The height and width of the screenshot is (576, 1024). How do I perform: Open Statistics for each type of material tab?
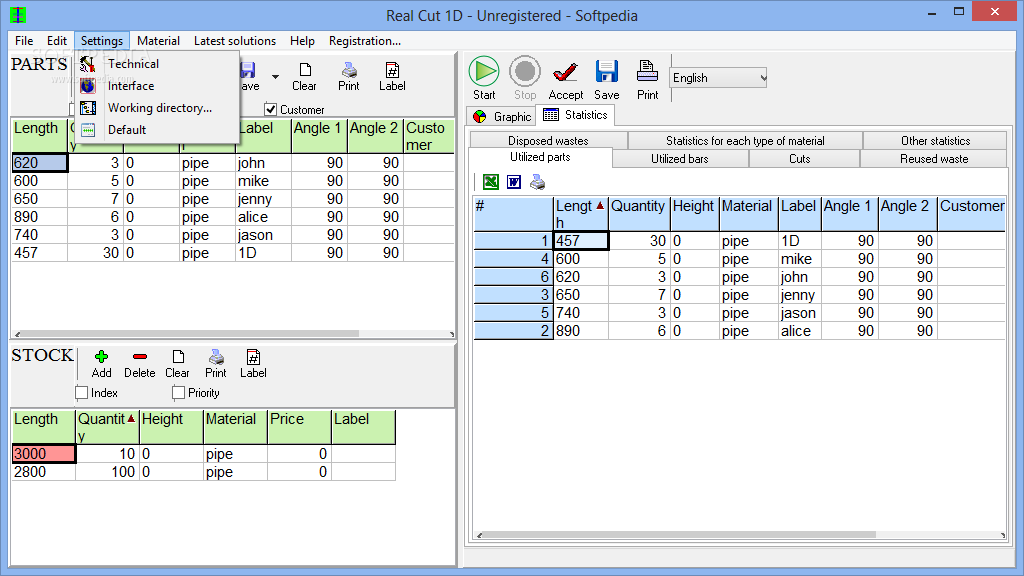pyautogui.click(x=745, y=140)
